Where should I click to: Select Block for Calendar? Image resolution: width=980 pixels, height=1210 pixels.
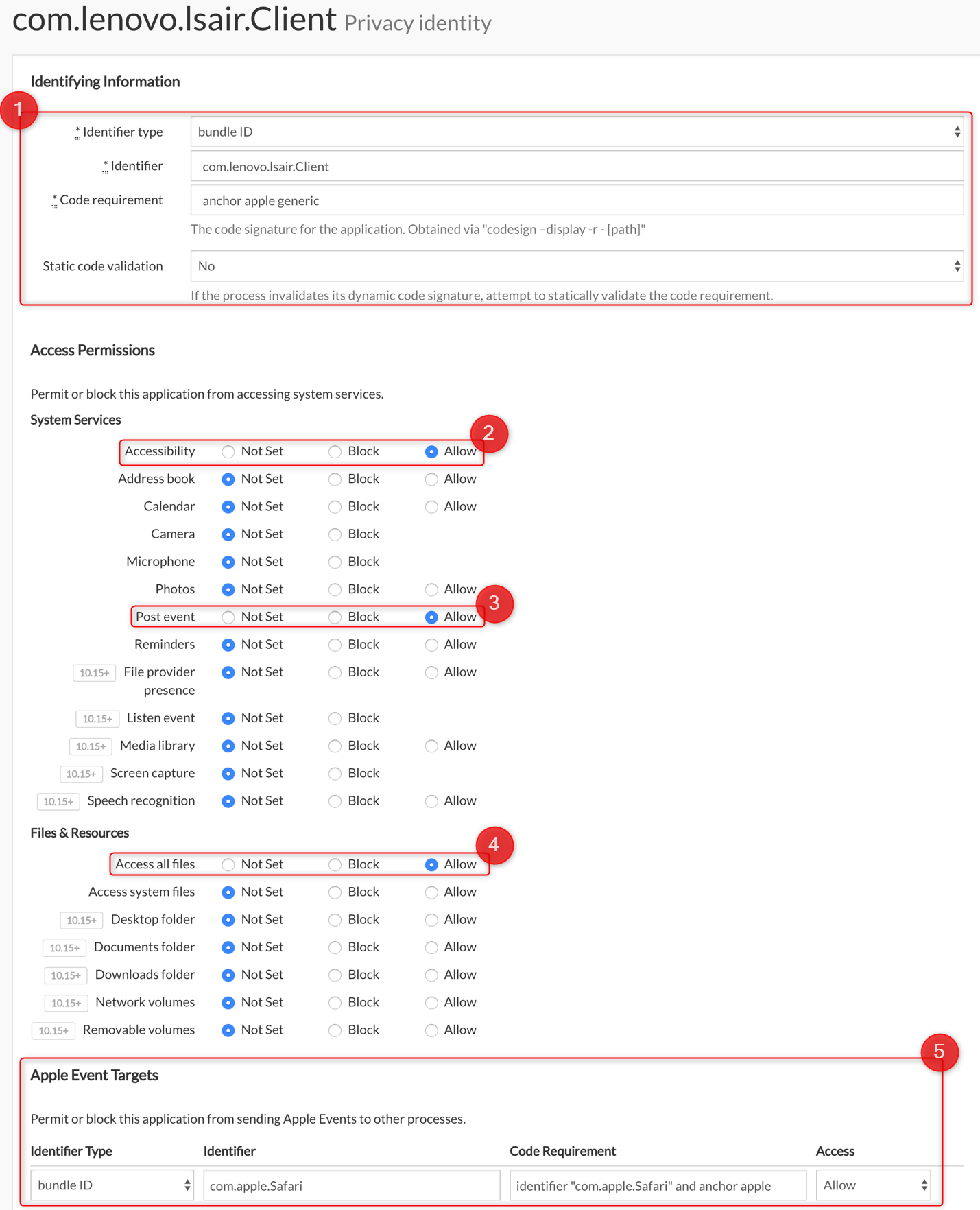click(x=335, y=507)
